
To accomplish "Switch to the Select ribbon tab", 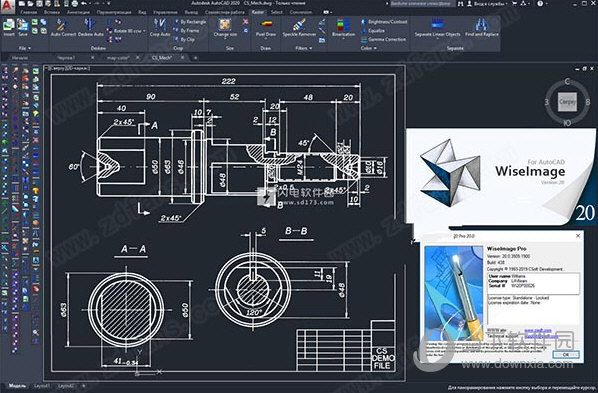I will coord(276,12).
